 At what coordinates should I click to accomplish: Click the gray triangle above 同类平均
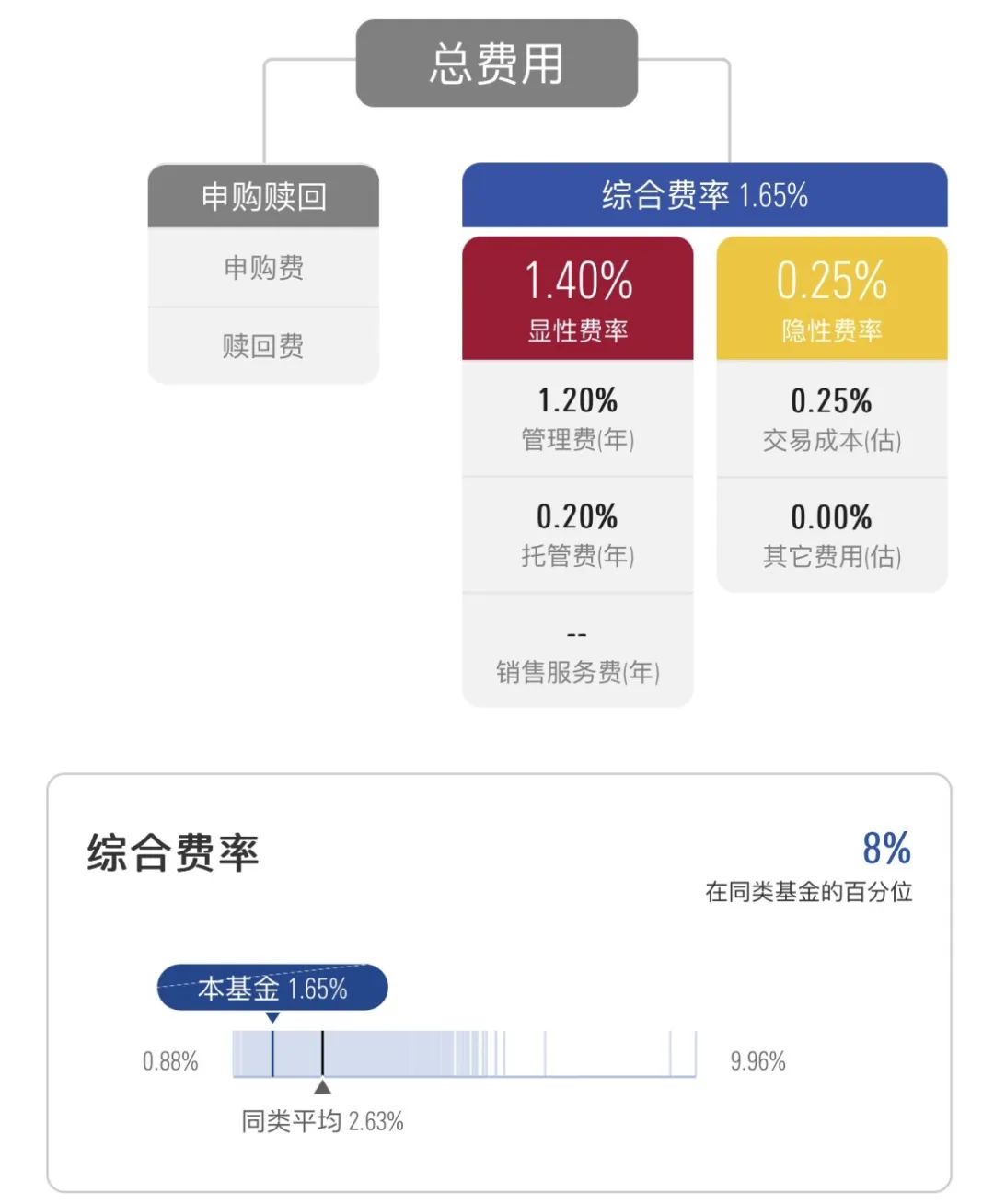pyautogui.click(x=322, y=1087)
